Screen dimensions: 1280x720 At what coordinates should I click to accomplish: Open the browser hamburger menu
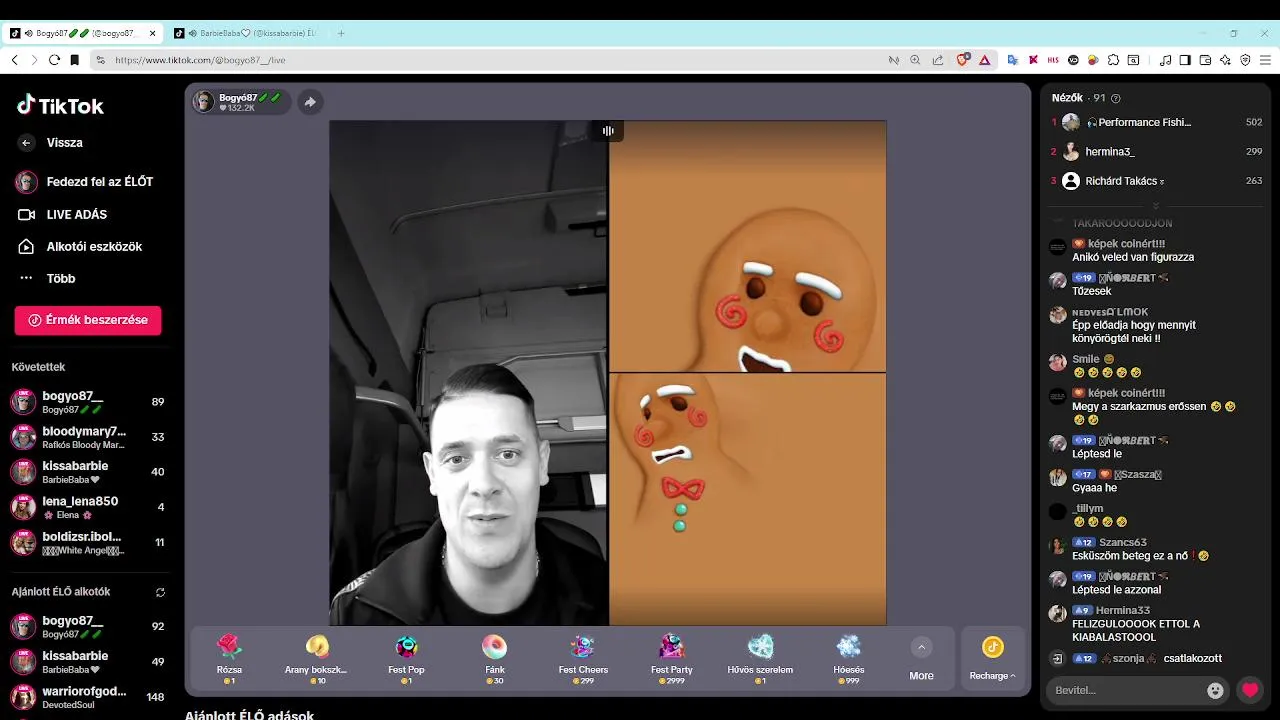pos(1264,60)
